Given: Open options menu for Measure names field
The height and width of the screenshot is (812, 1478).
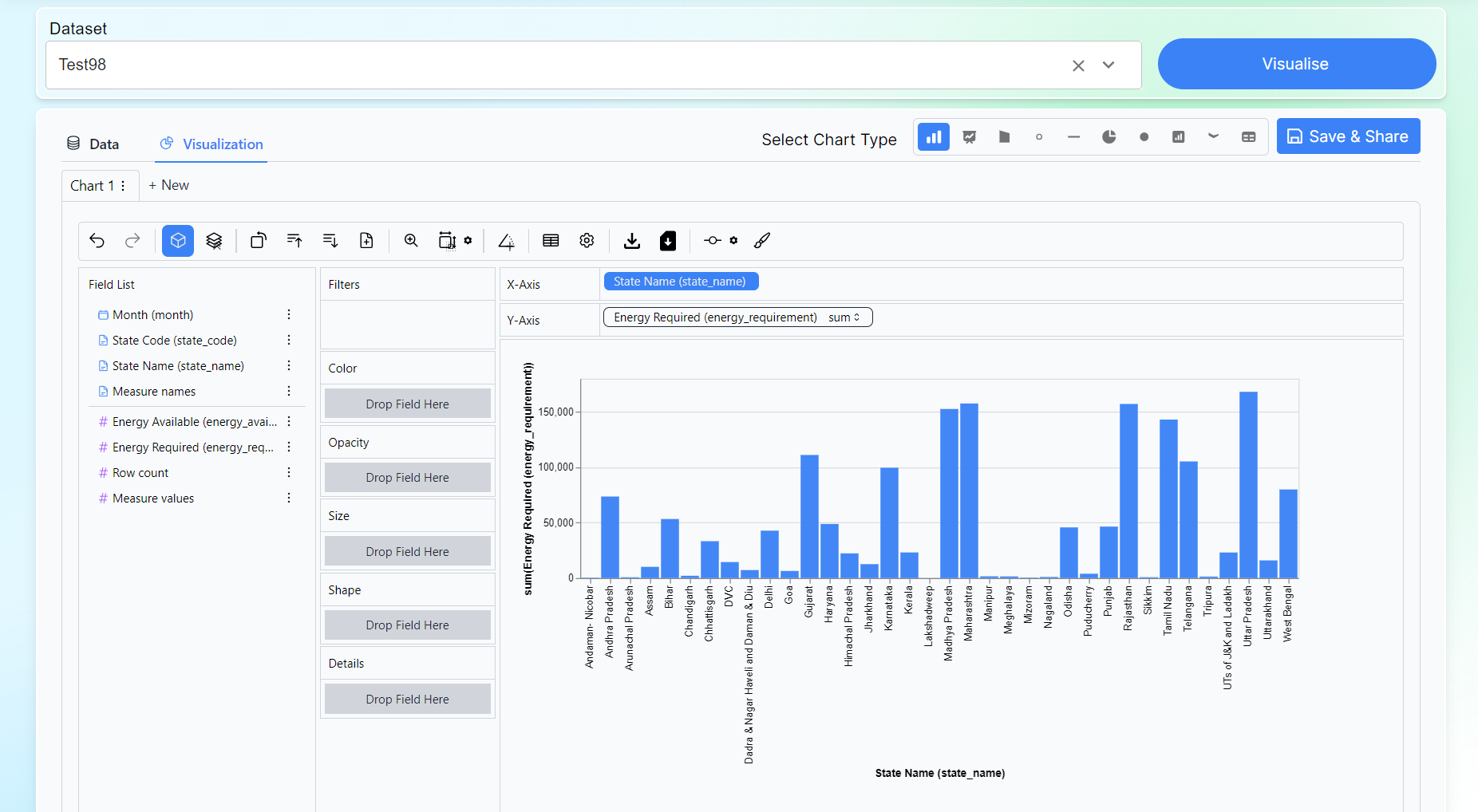Looking at the screenshot, I should (289, 392).
